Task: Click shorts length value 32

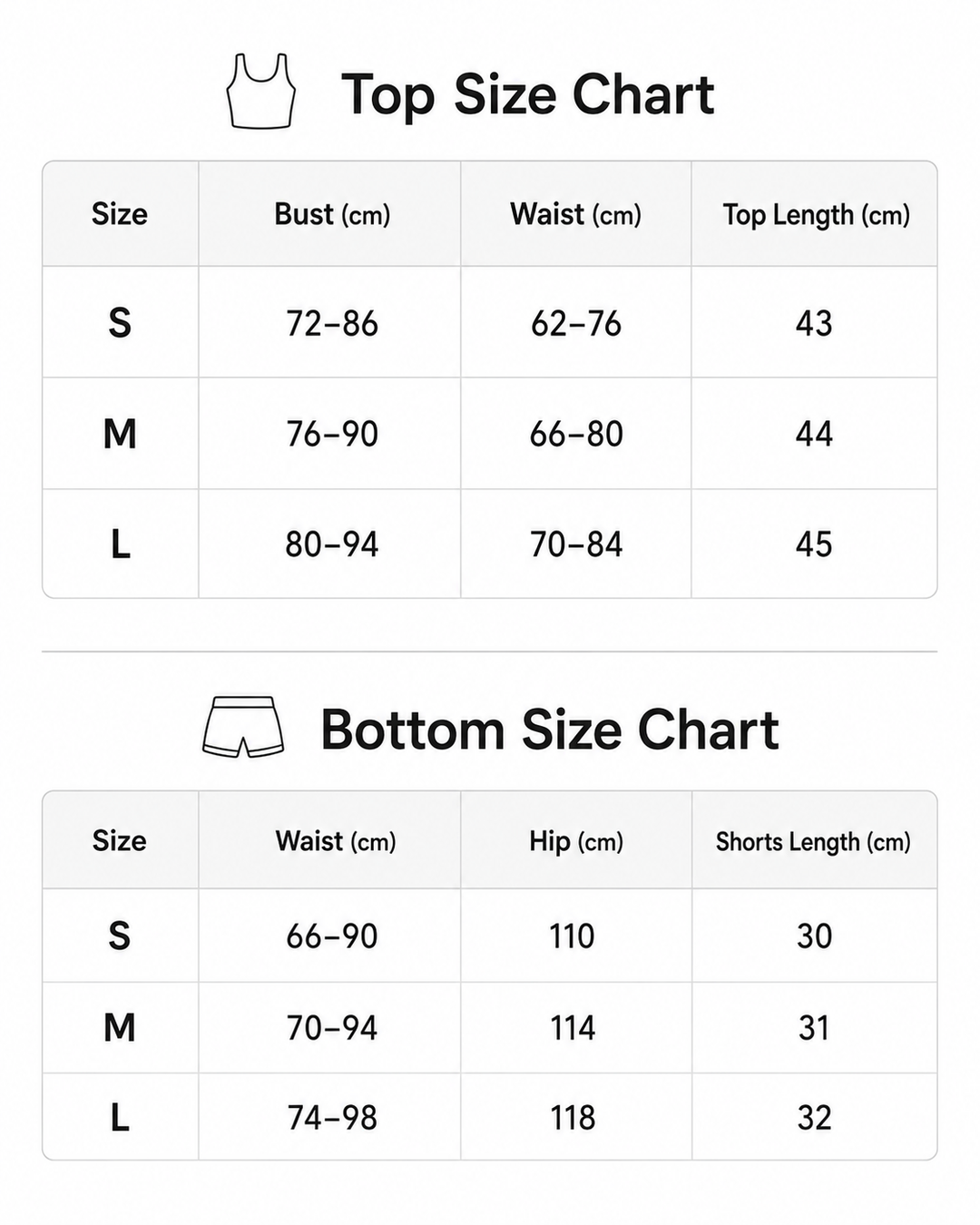Action: tap(814, 1118)
